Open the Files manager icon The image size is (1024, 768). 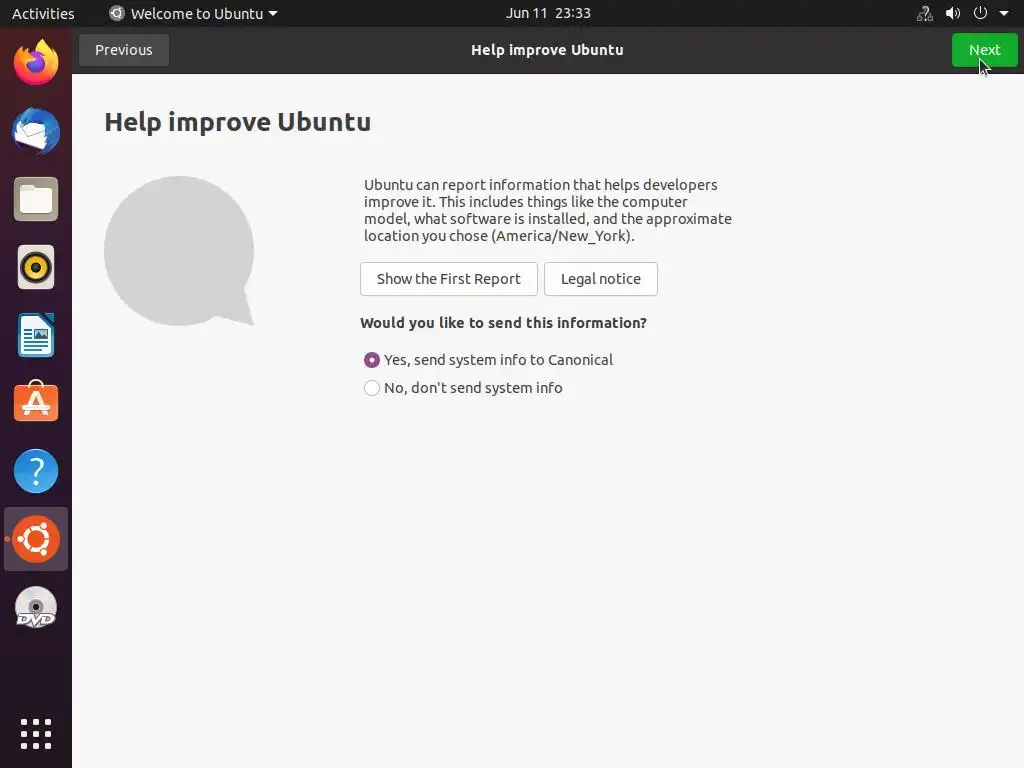point(36,199)
